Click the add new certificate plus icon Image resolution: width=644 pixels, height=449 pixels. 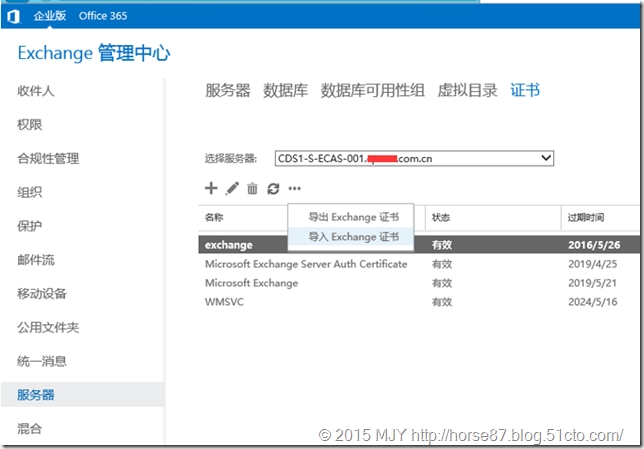pos(211,188)
